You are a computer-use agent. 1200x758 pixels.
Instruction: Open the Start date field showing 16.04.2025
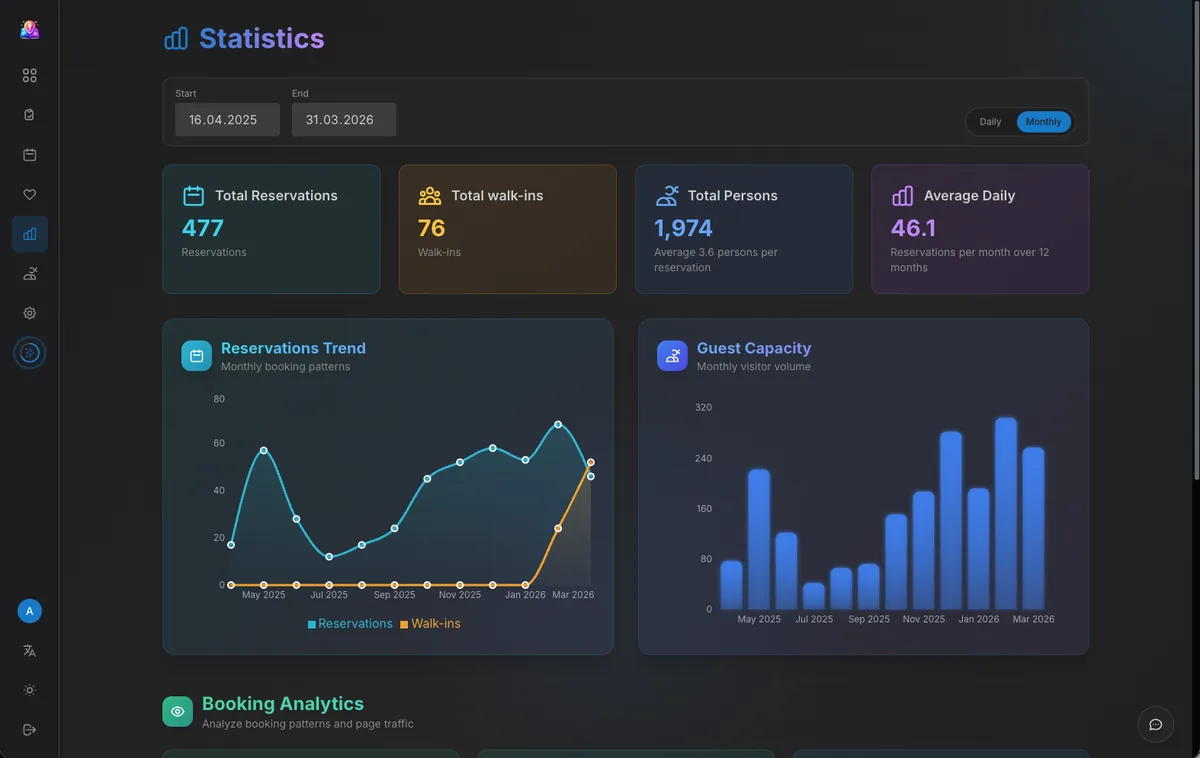pos(227,119)
